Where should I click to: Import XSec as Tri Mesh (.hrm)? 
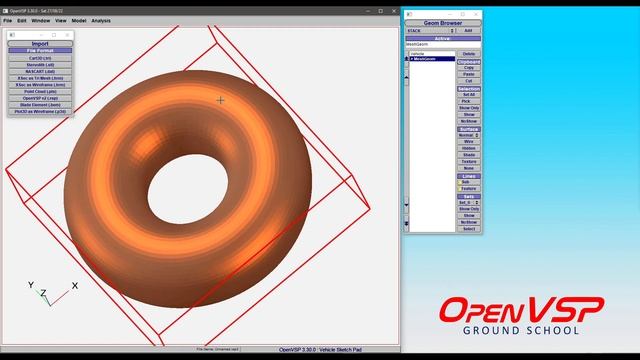point(40,78)
